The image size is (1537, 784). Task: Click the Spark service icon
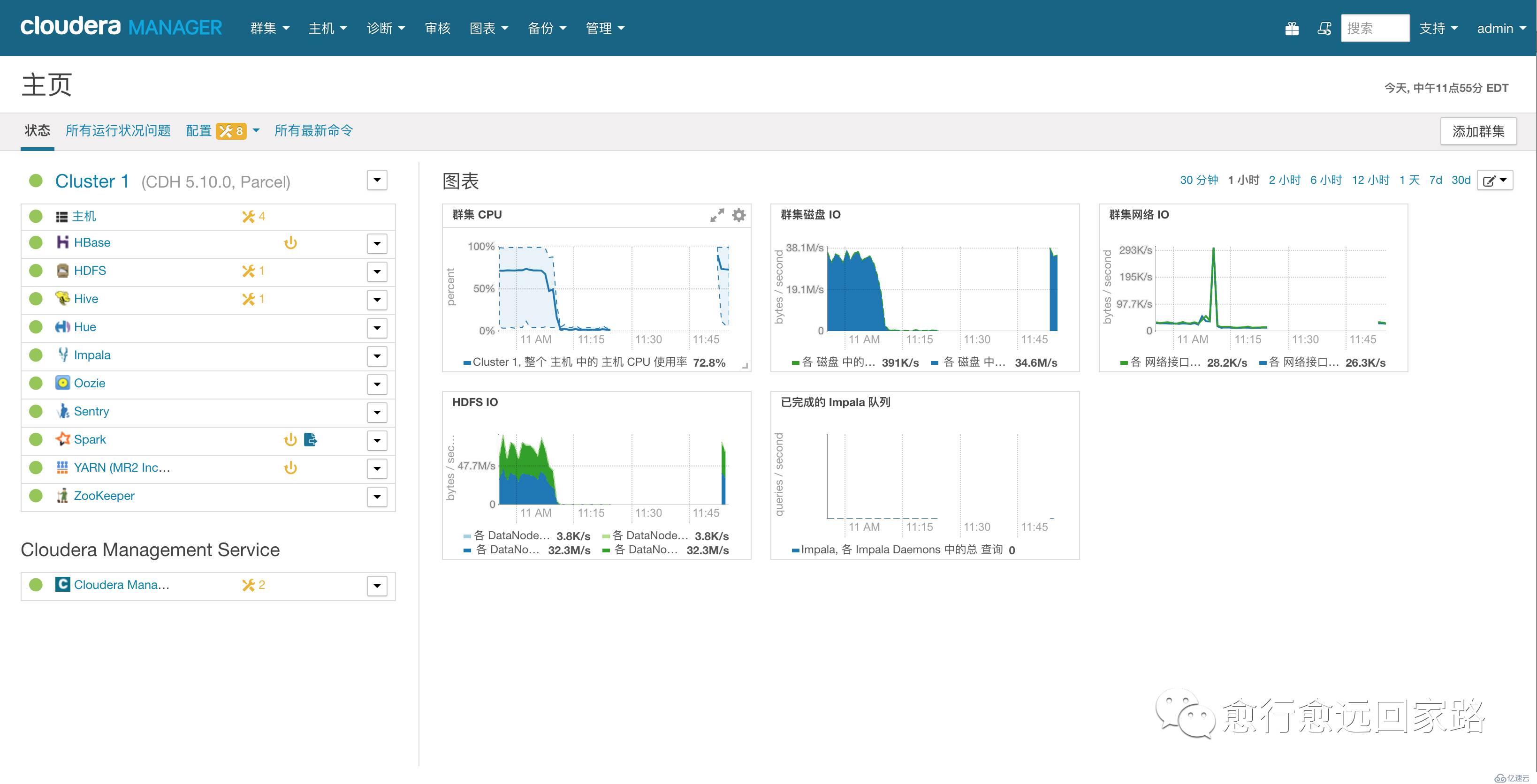[62, 438]
